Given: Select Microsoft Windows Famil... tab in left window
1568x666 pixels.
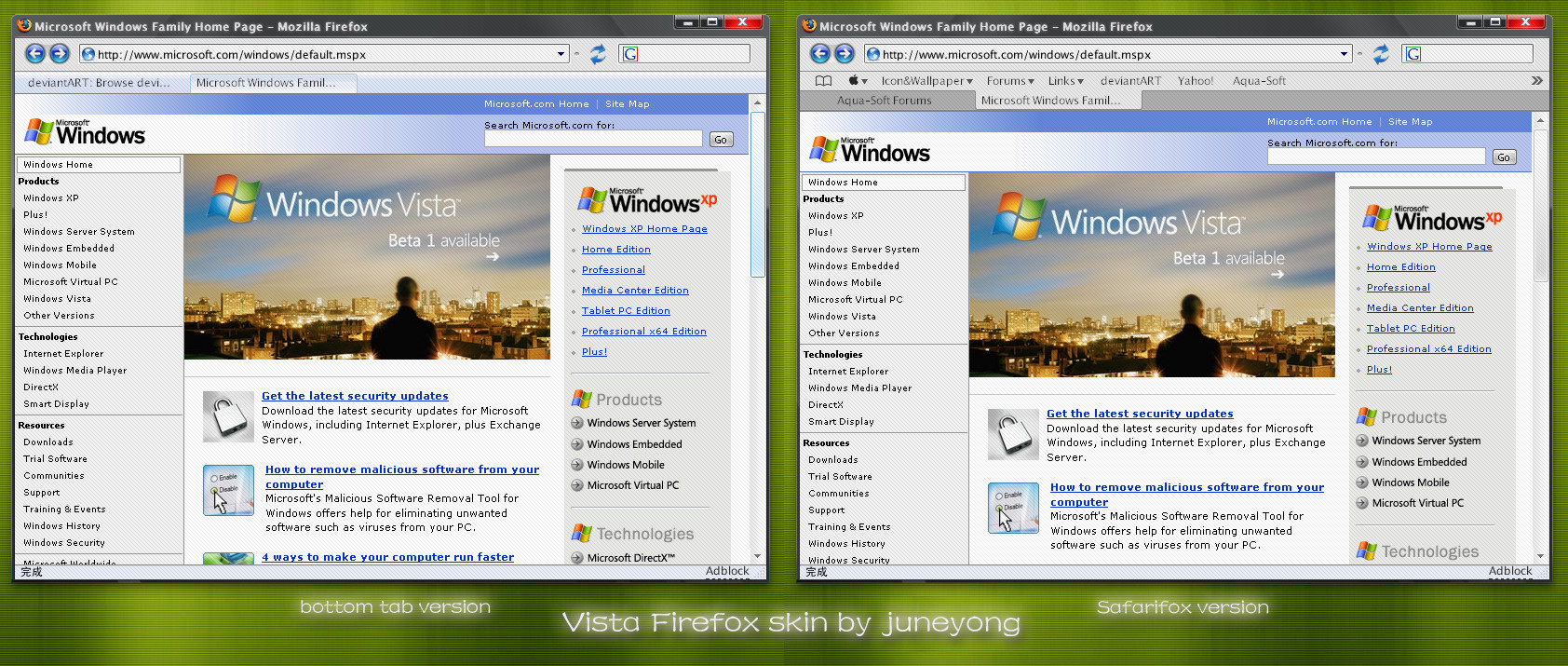Looking at the screenshot, I should 273,83.
